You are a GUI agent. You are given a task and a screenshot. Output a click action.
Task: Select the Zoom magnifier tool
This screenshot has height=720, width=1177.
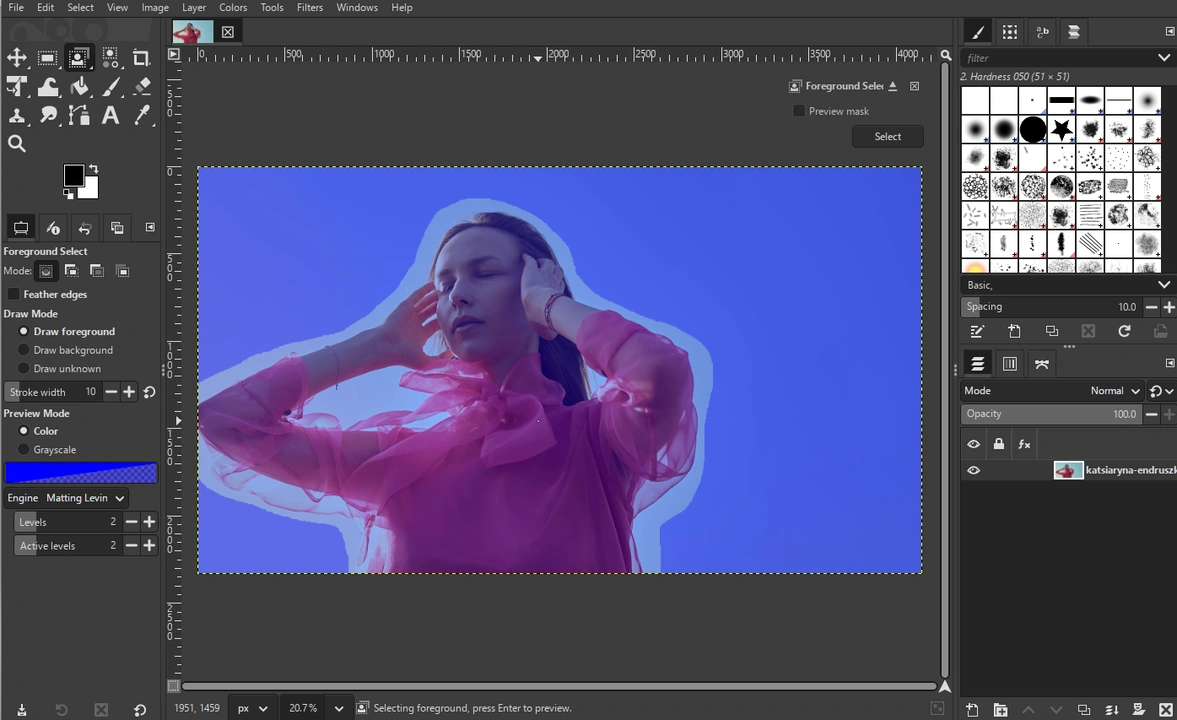coord(17,143)
